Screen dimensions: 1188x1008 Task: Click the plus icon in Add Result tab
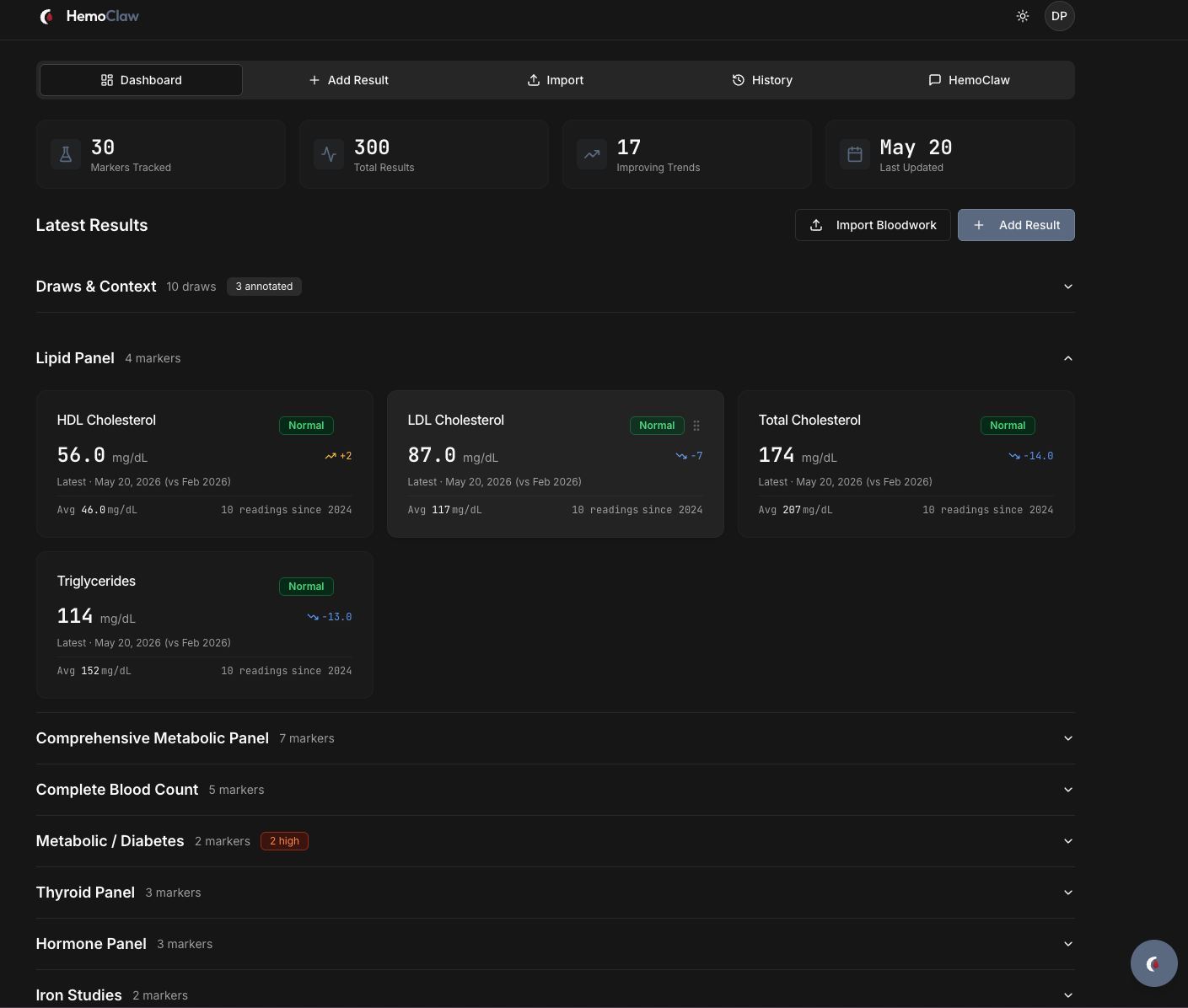tap(314, 80)
